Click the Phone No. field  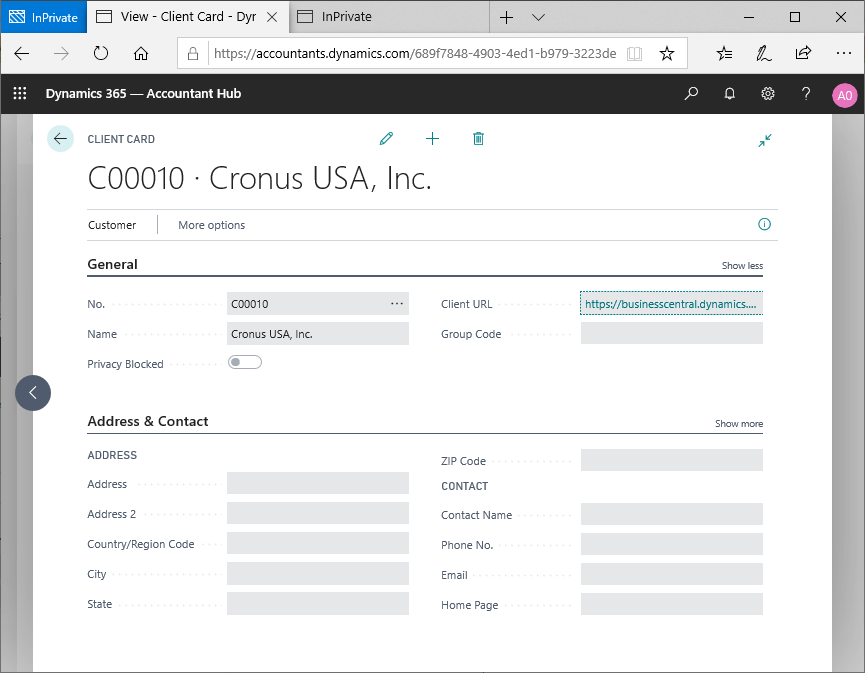(x=672, y=544)
